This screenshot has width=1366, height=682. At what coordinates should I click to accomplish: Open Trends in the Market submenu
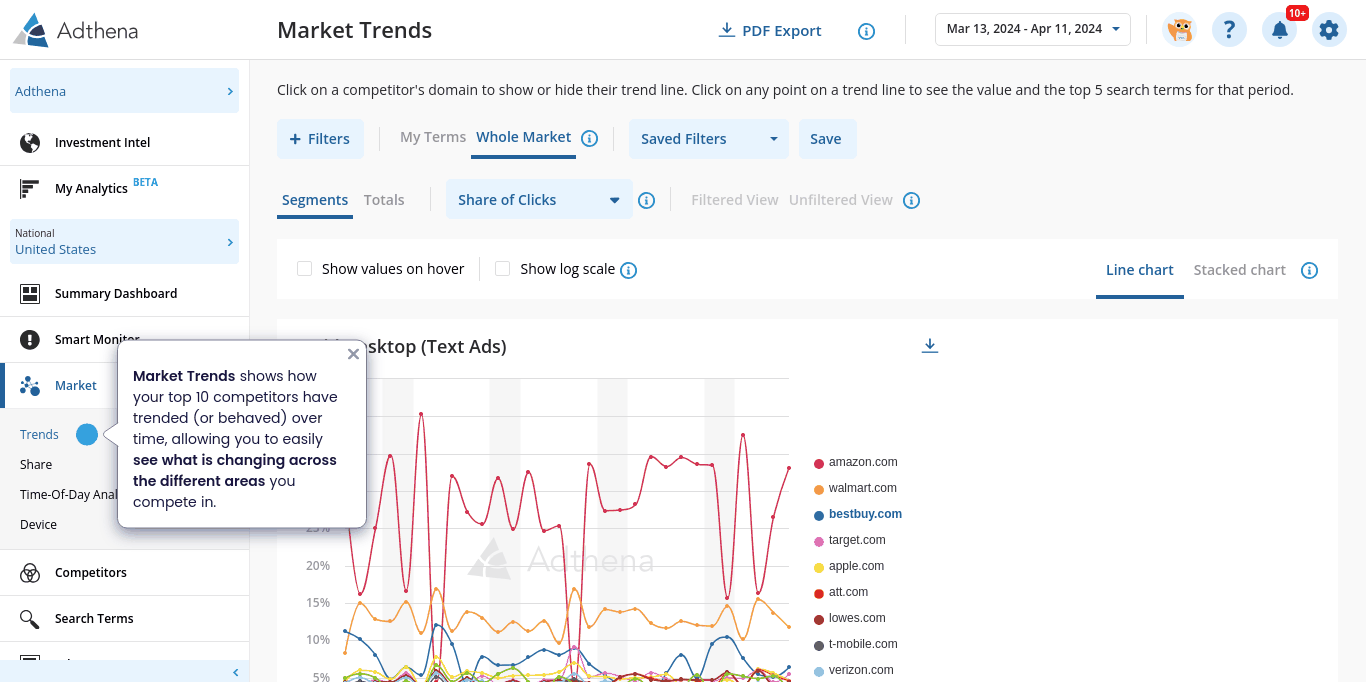[x=39, y=434]
